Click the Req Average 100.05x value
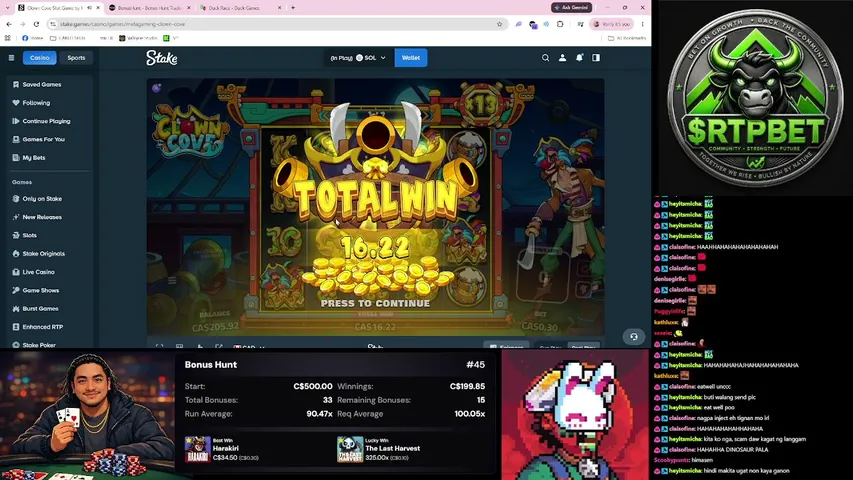The width and height of the screenshot is (853, 480). point(469,414)
